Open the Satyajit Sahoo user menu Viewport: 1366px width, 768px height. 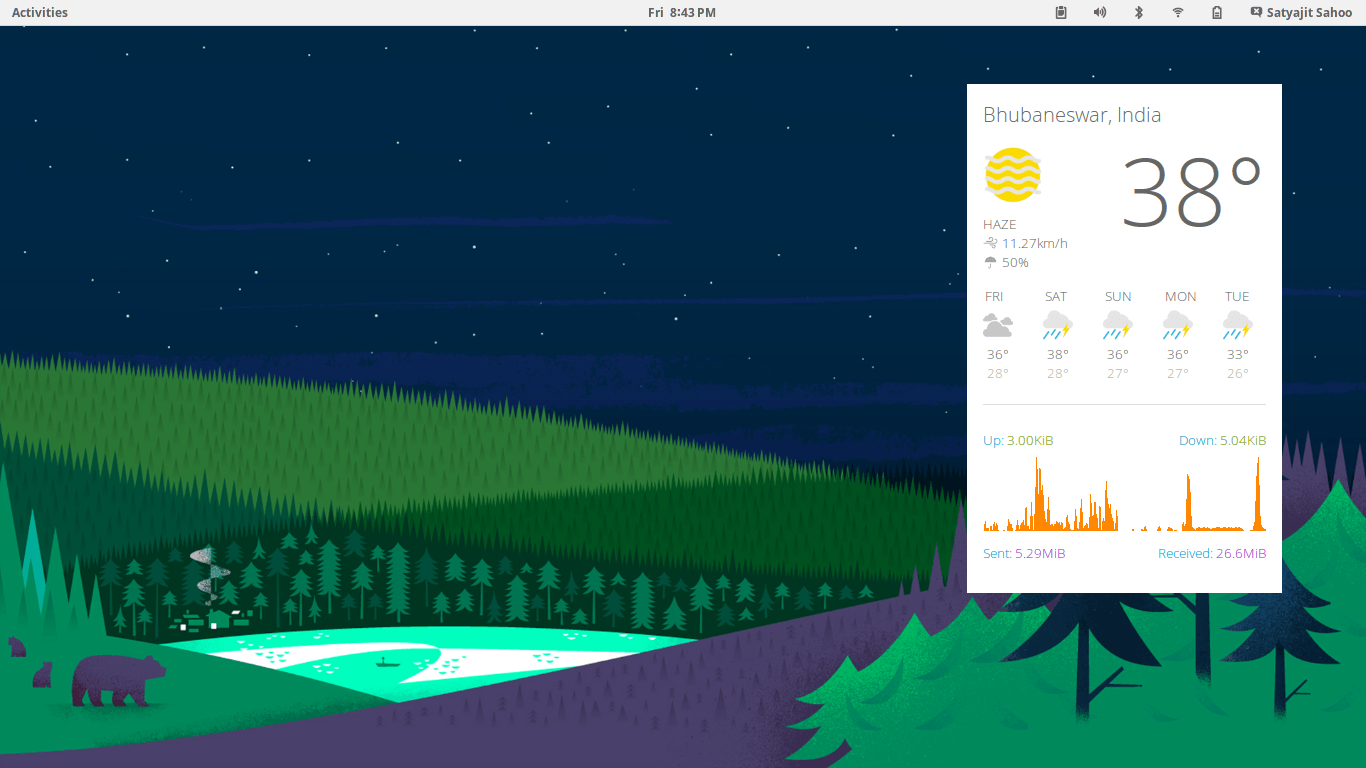(1309, 13)
